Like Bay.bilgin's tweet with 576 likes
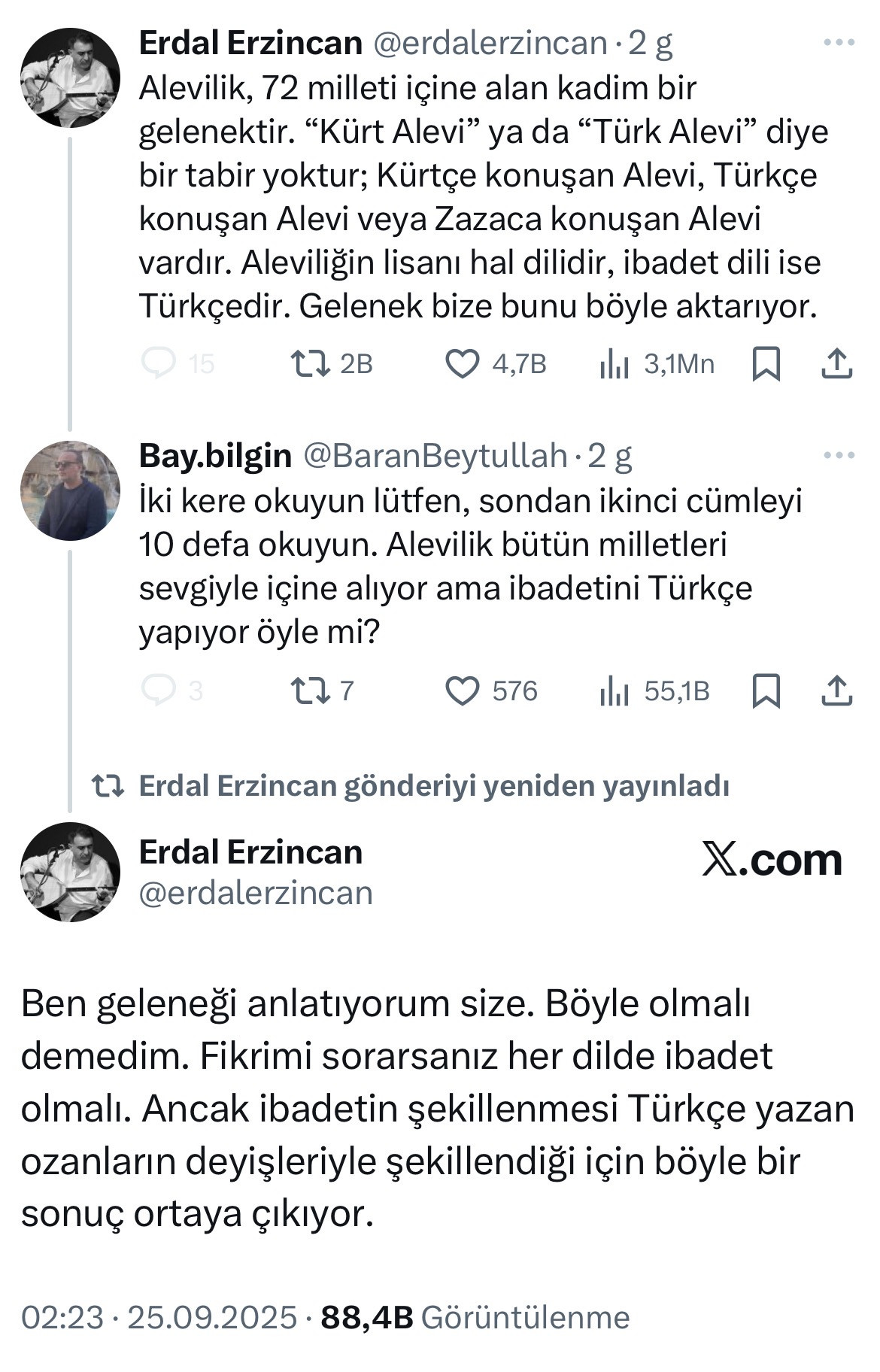This screenshot has width=880, height=1372. tap(463, 691)
